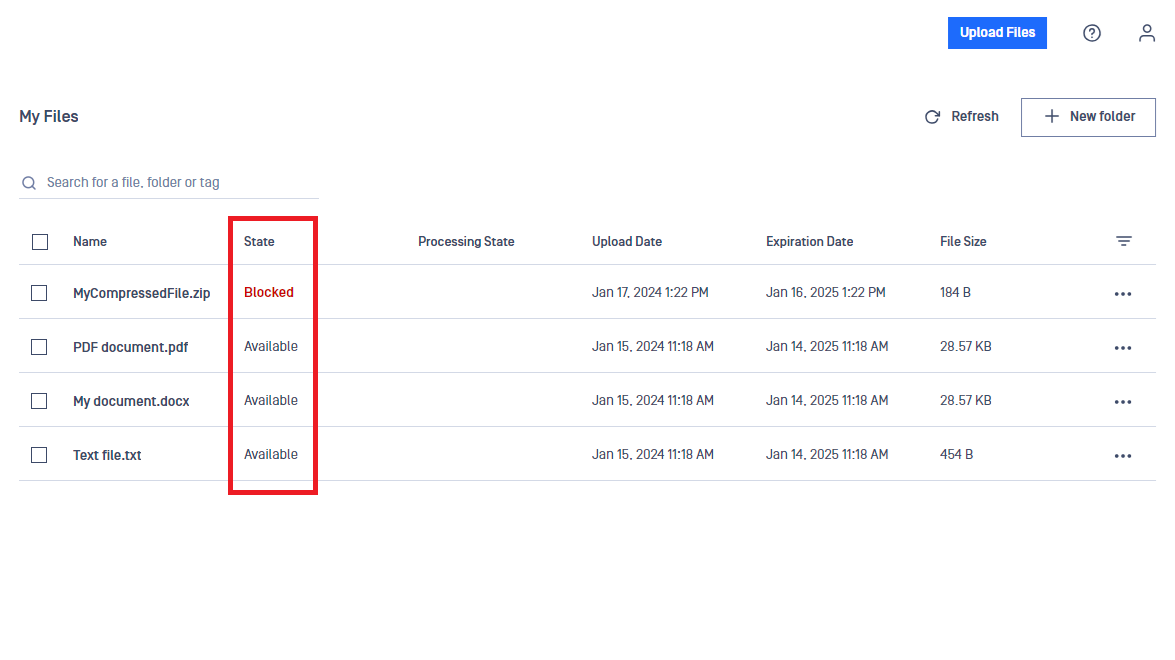Image resolution: width=1175 pixels, height=660 pixels.
Task: Click the My Files heading
Action: pos(49,116)
